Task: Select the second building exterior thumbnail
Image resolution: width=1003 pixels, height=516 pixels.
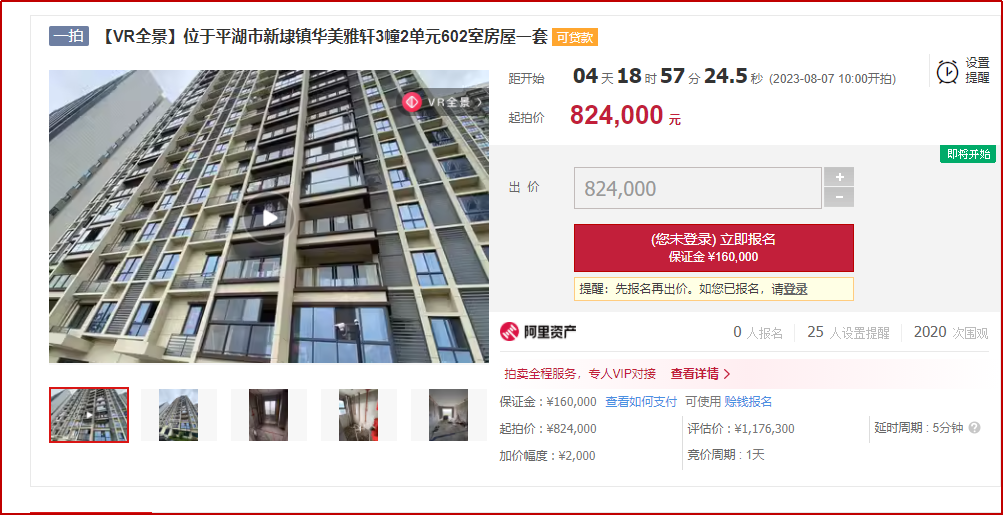Action: (178, 415)
